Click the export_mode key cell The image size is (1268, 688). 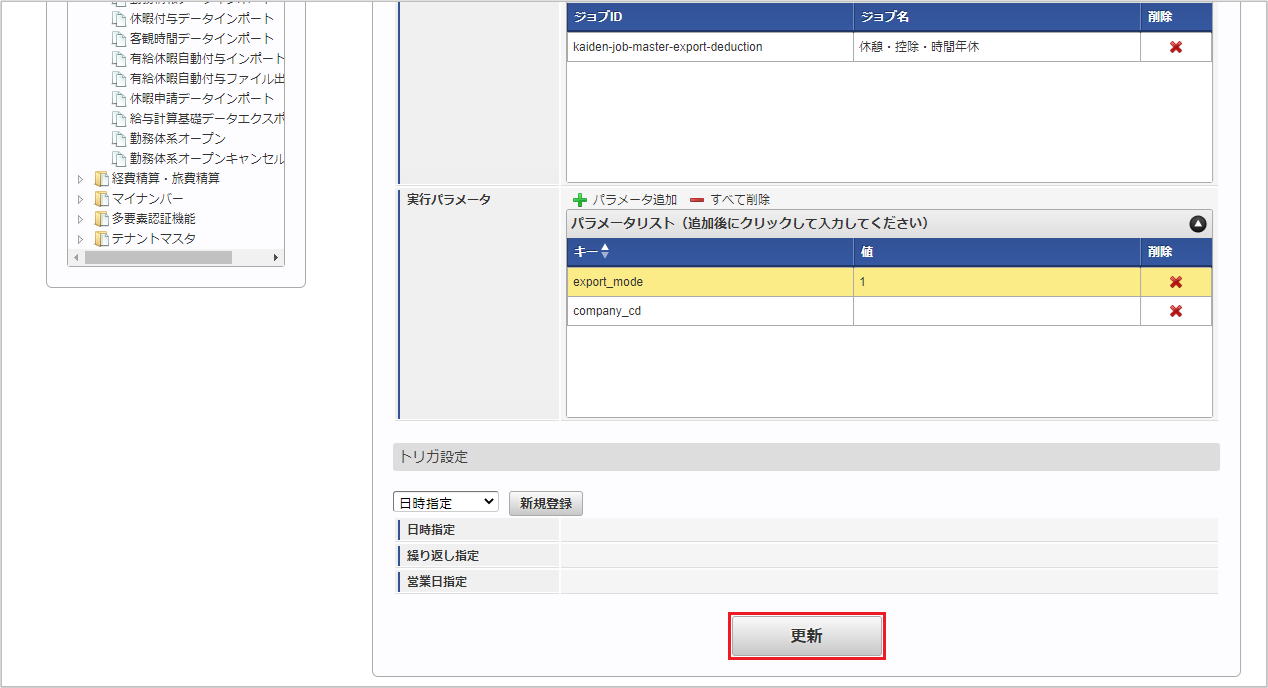tap(710, 282)
